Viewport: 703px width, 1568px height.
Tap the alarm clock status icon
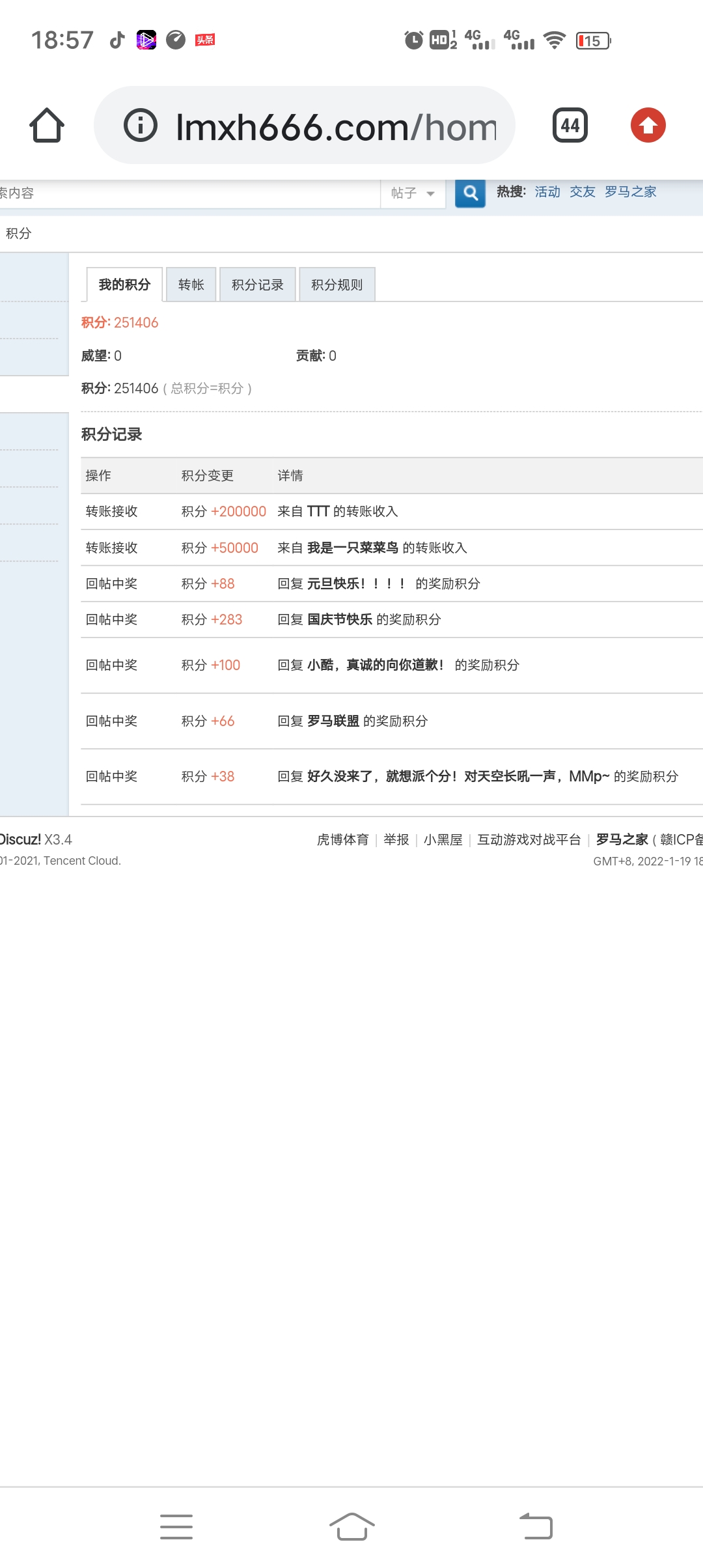click(x=413, y=40)
